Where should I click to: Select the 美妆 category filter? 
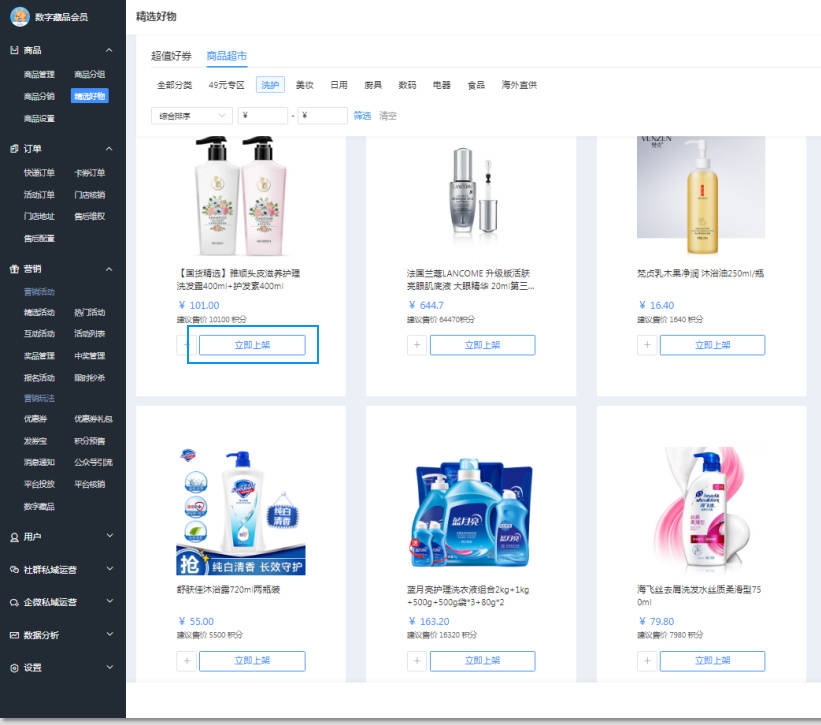point(304,85)
